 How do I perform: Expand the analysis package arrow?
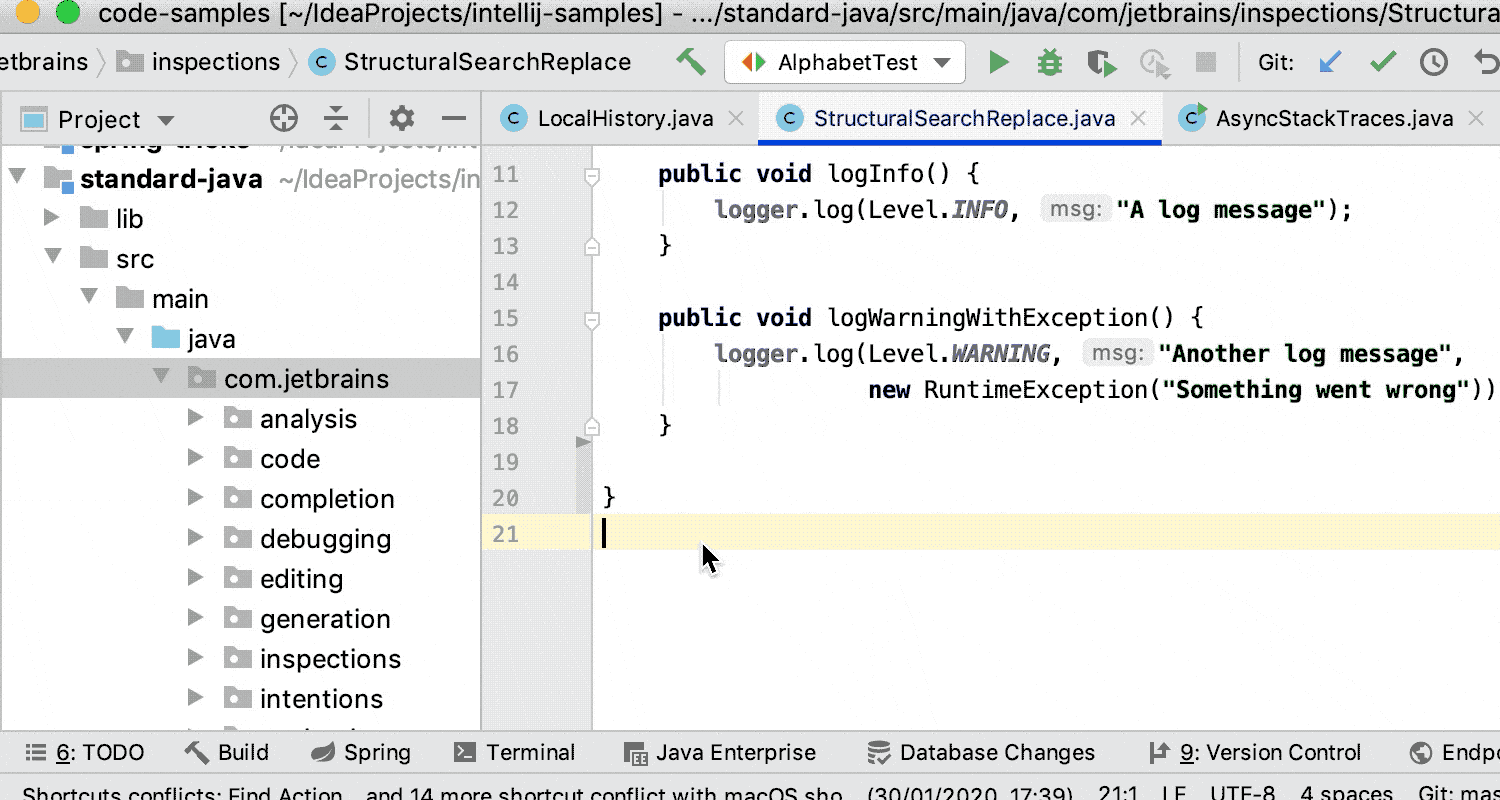197,418
